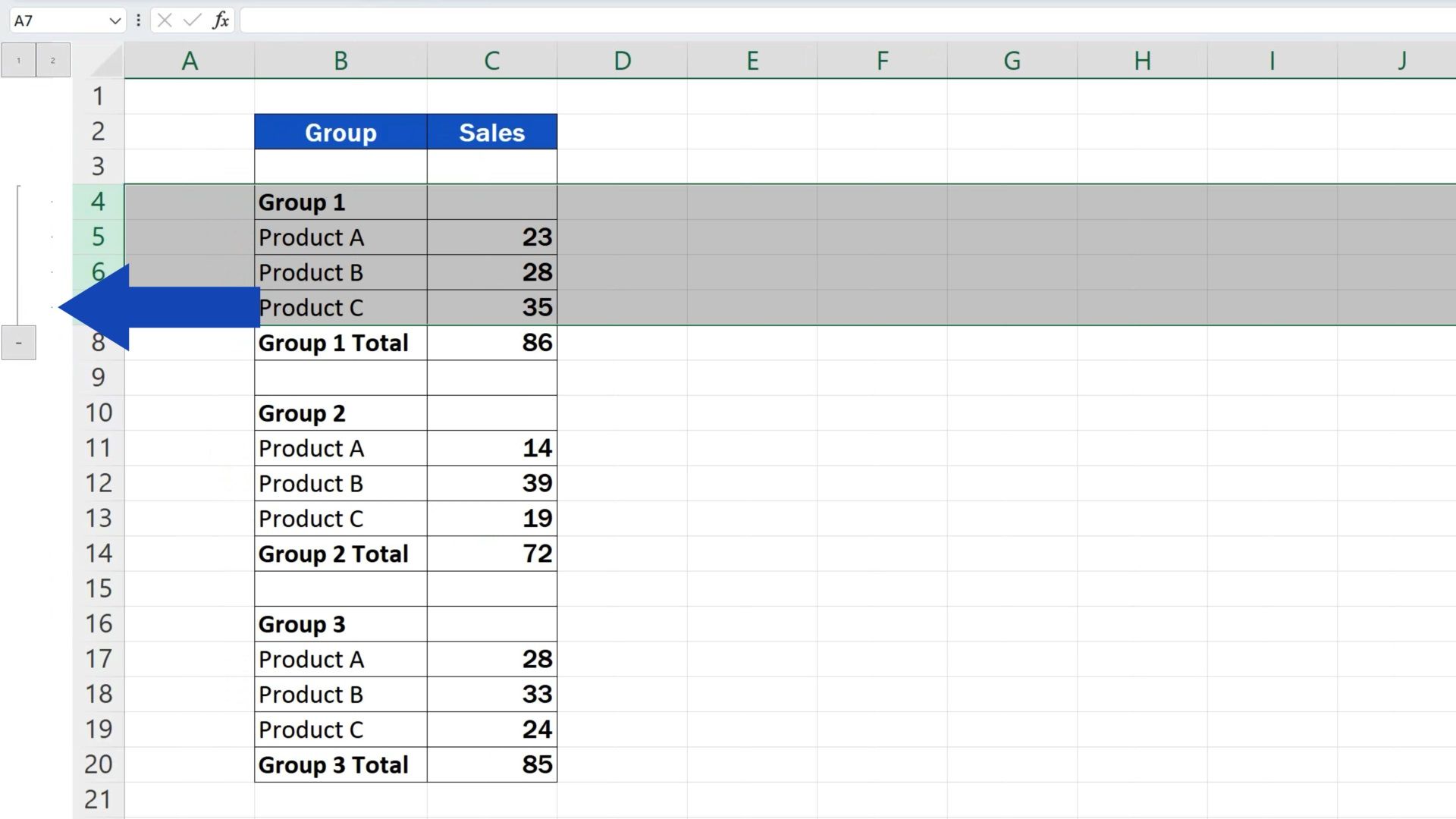Click the Sales header cell
Screen dimensions: 1456x819
pyautogui.click(x=491, y=133)
